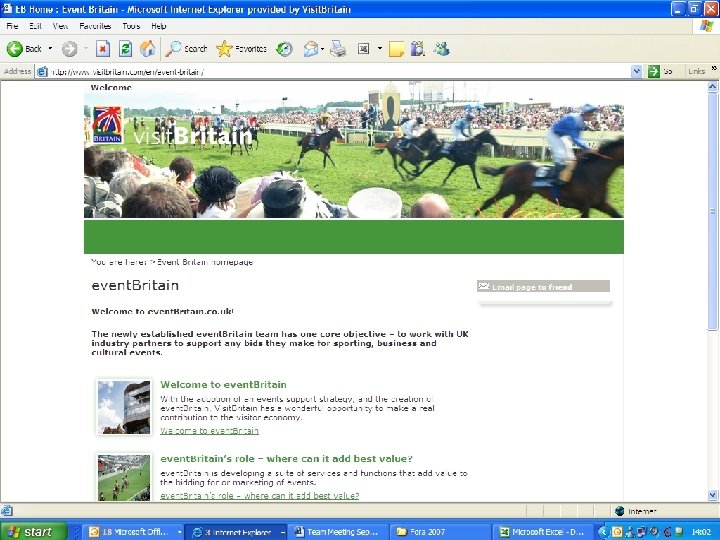
Task: Click the taskbar clock showing 14:02
Action: click(701, 532)
